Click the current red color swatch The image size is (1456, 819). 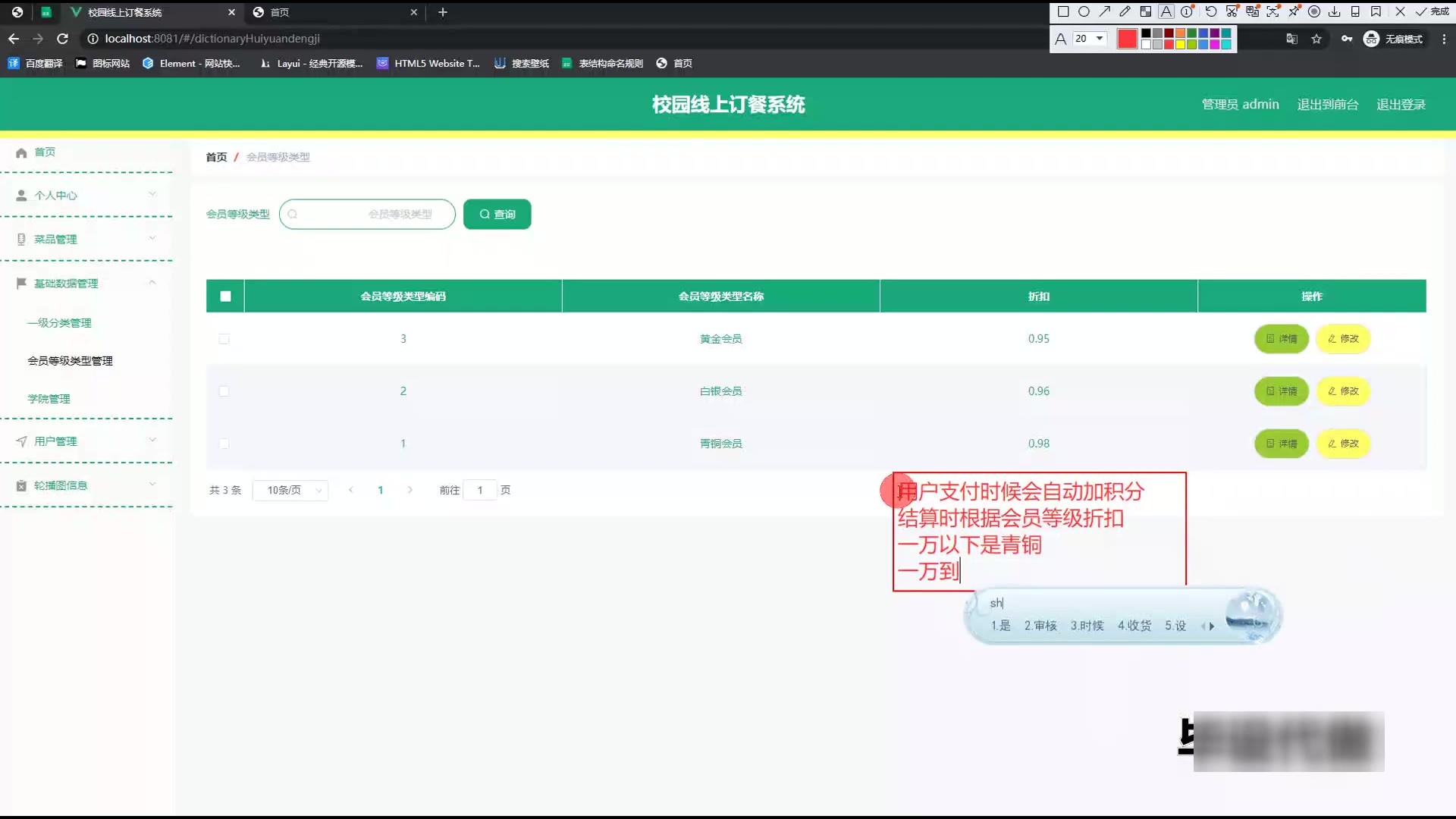point(1128,39)
